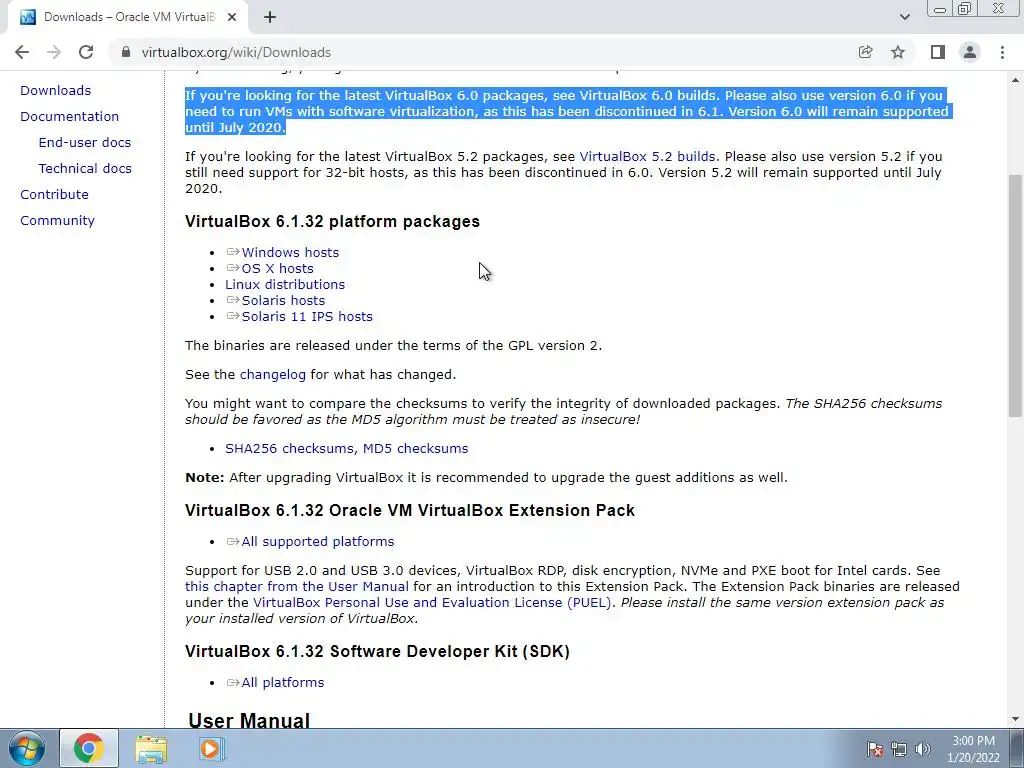Viewport: 1024px width, 768px height.
Task: Open the tab search chevron
Action: coord(904,17)
